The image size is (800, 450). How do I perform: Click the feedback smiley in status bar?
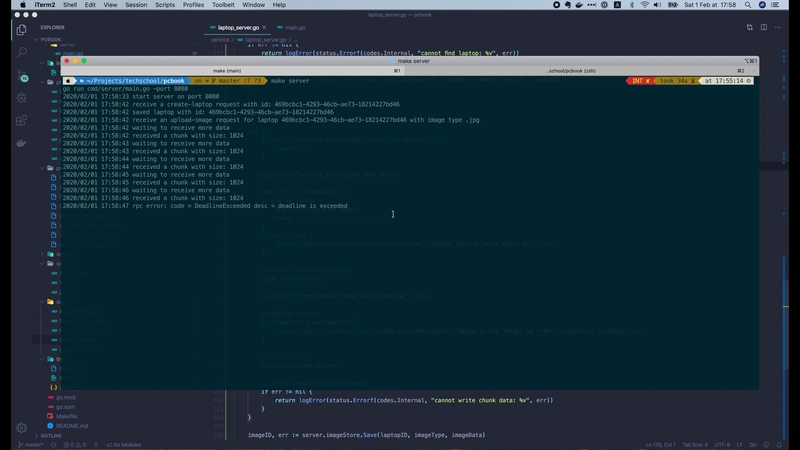point(766,445)
